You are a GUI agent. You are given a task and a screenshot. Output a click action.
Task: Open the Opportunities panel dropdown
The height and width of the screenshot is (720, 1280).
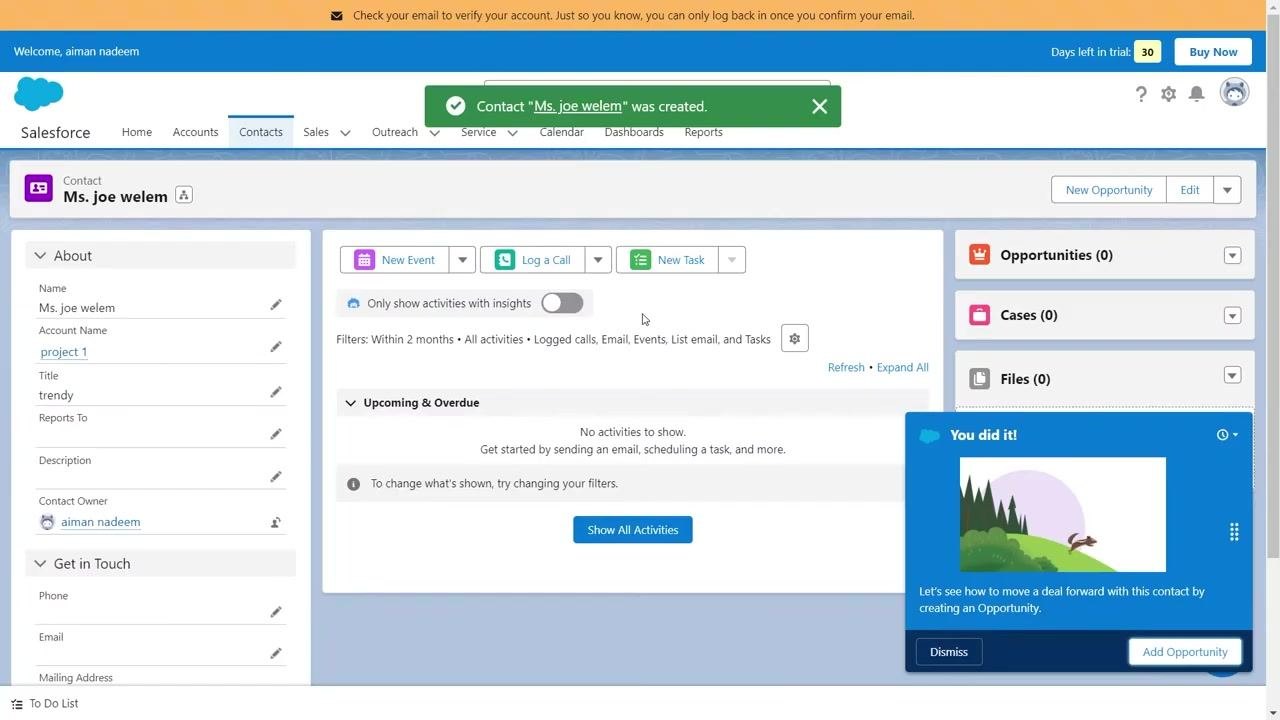coord(1232,255)
